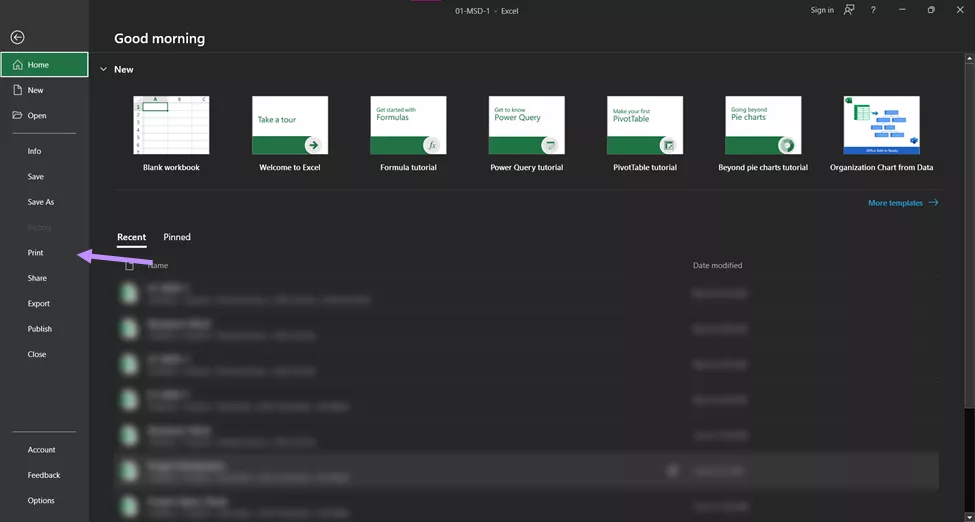
Task: Open the Power Query tutorial template
Action: tap(526, 126)
